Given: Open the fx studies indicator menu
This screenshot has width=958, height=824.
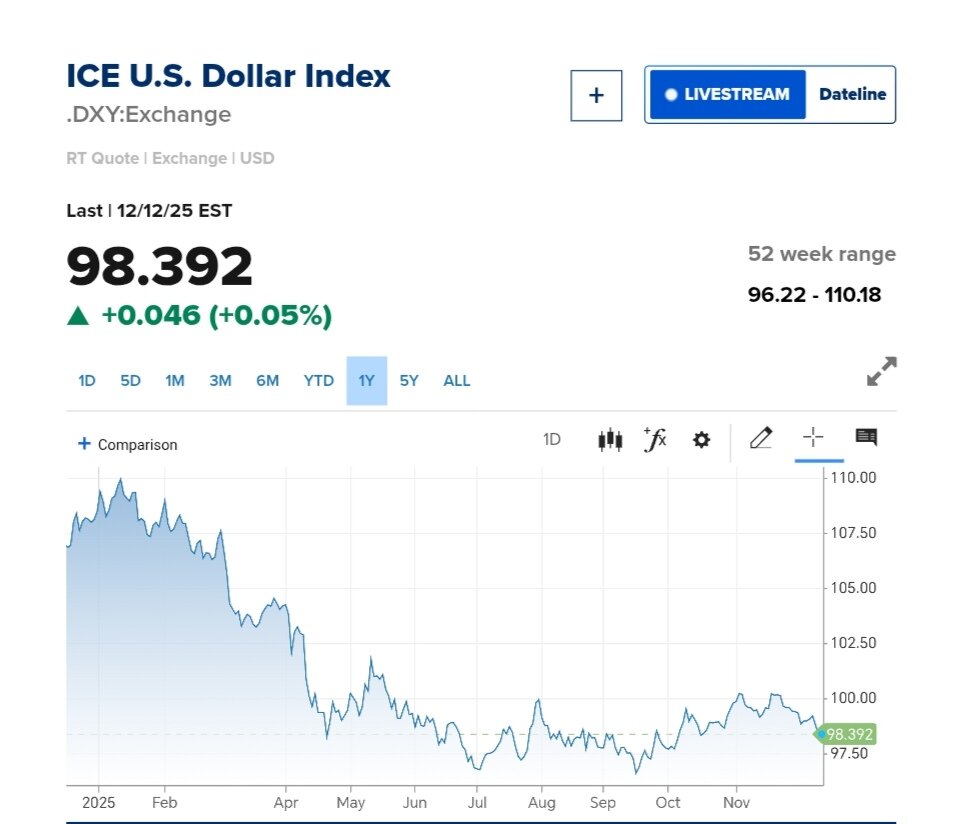Looking at the screenshot, I should point(655,439).
